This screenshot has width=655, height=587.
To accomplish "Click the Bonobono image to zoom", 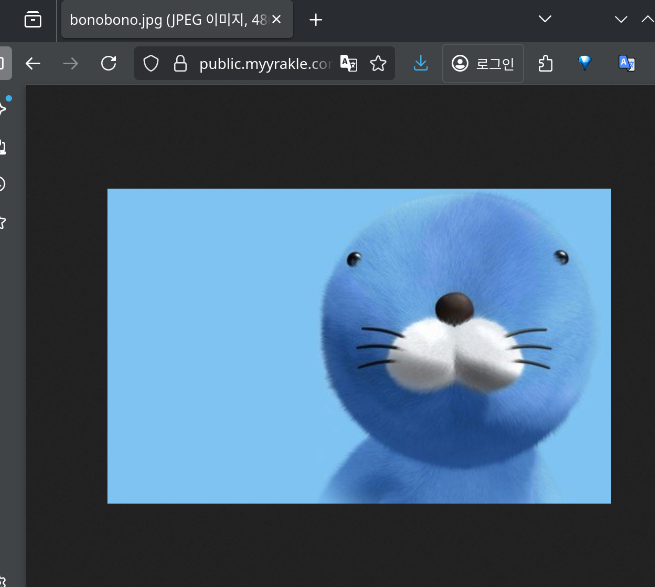I will (x=358, y=346).
